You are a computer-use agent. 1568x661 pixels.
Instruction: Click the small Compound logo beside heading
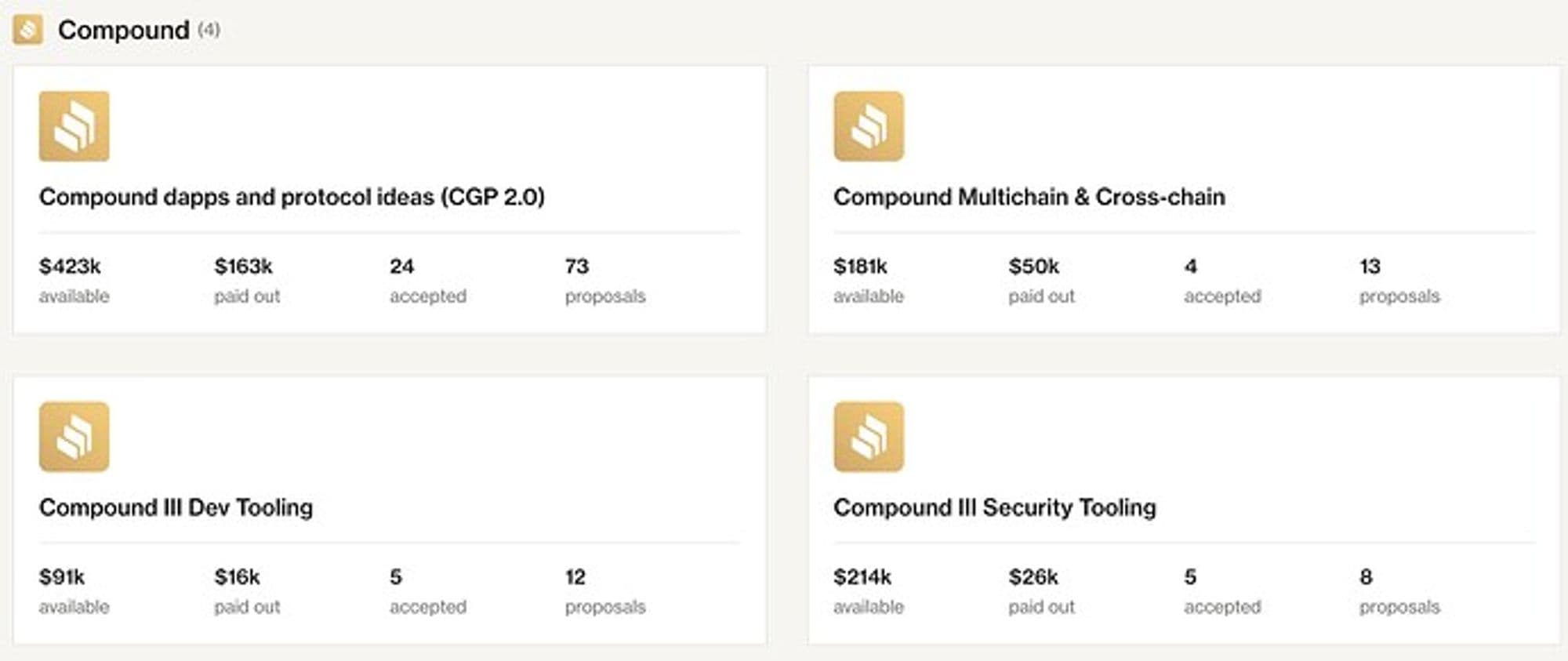(28, 30)
